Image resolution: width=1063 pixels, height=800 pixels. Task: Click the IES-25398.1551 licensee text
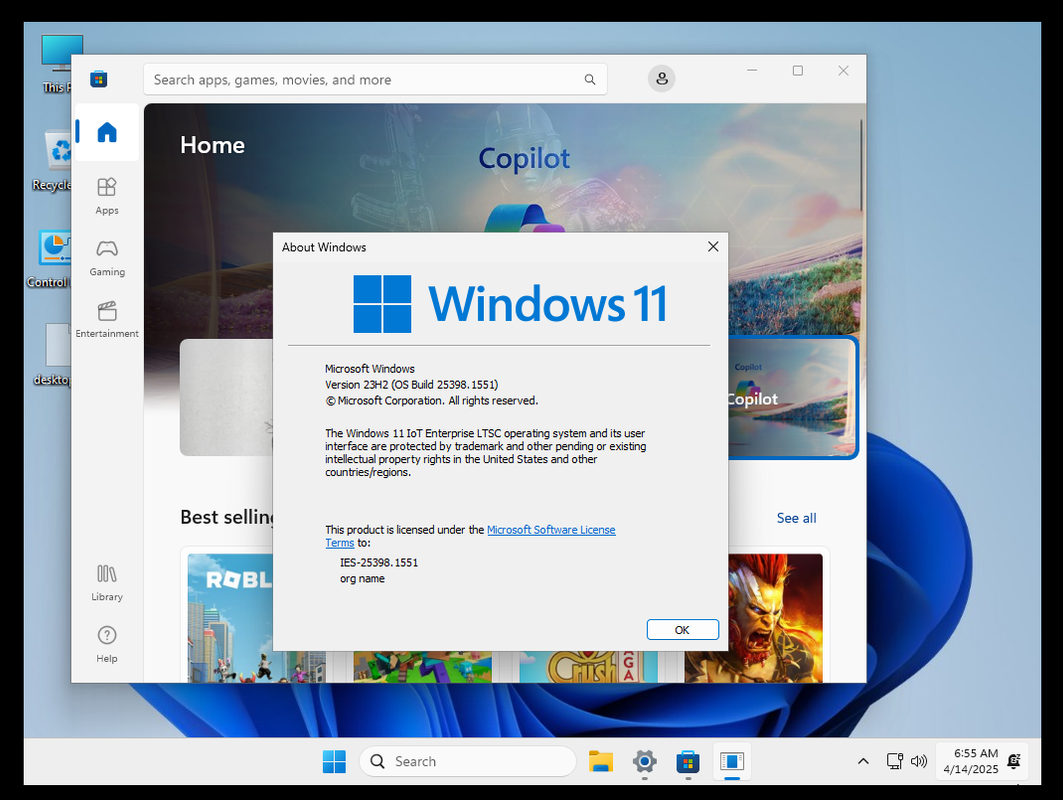(x=379, y=563)
